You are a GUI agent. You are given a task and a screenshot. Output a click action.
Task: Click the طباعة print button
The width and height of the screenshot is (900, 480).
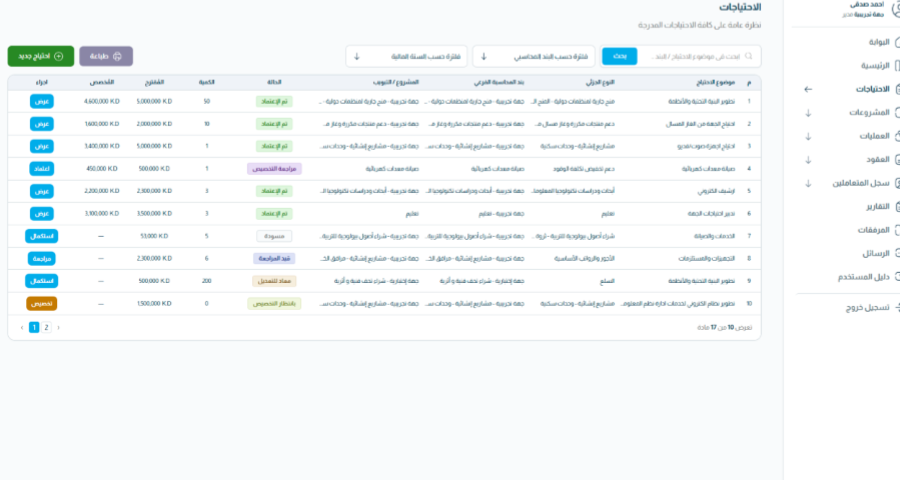pos(106,56)
